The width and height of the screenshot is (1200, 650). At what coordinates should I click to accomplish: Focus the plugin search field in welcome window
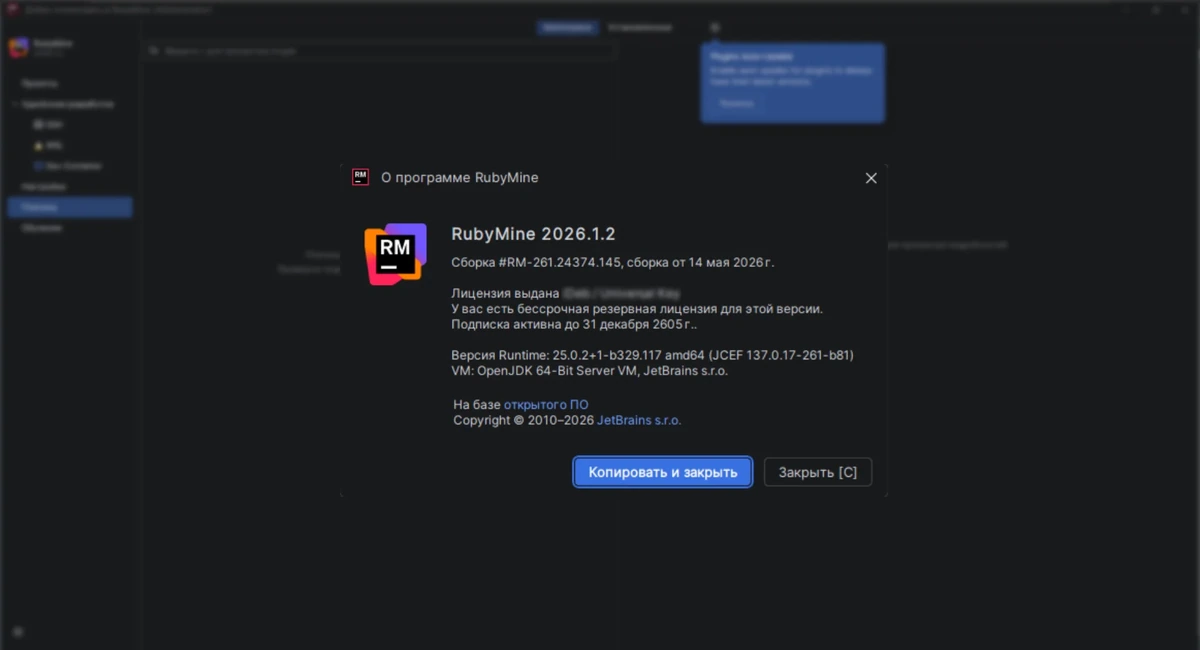click(380, 50)
